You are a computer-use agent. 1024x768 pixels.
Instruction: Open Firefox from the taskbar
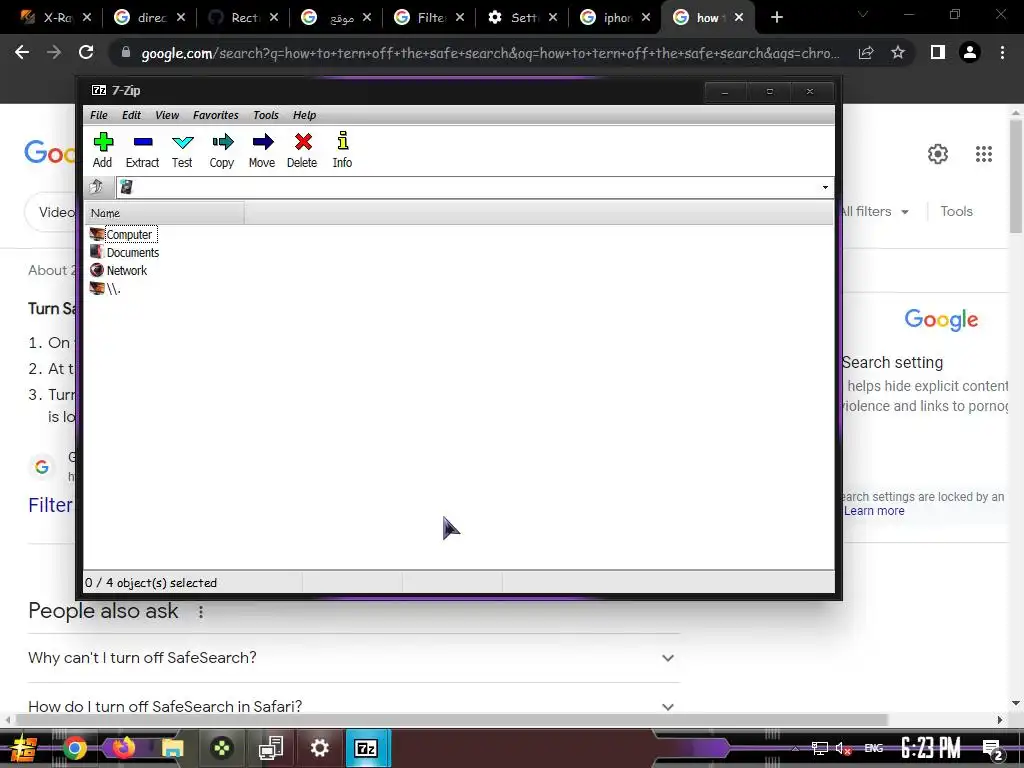click(x=123, y=748)
